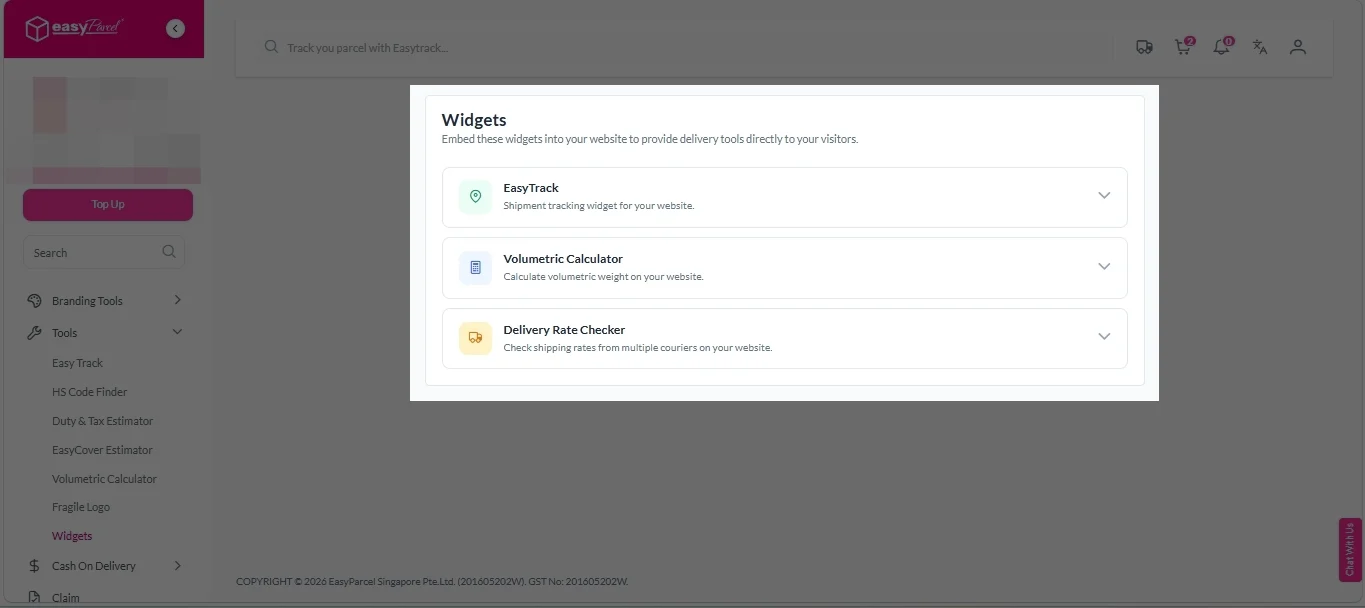The height and width of the screenshot is (608, 1365).
Task: Click the Cash On Delivery label
Action: click(x=93, y=566)
